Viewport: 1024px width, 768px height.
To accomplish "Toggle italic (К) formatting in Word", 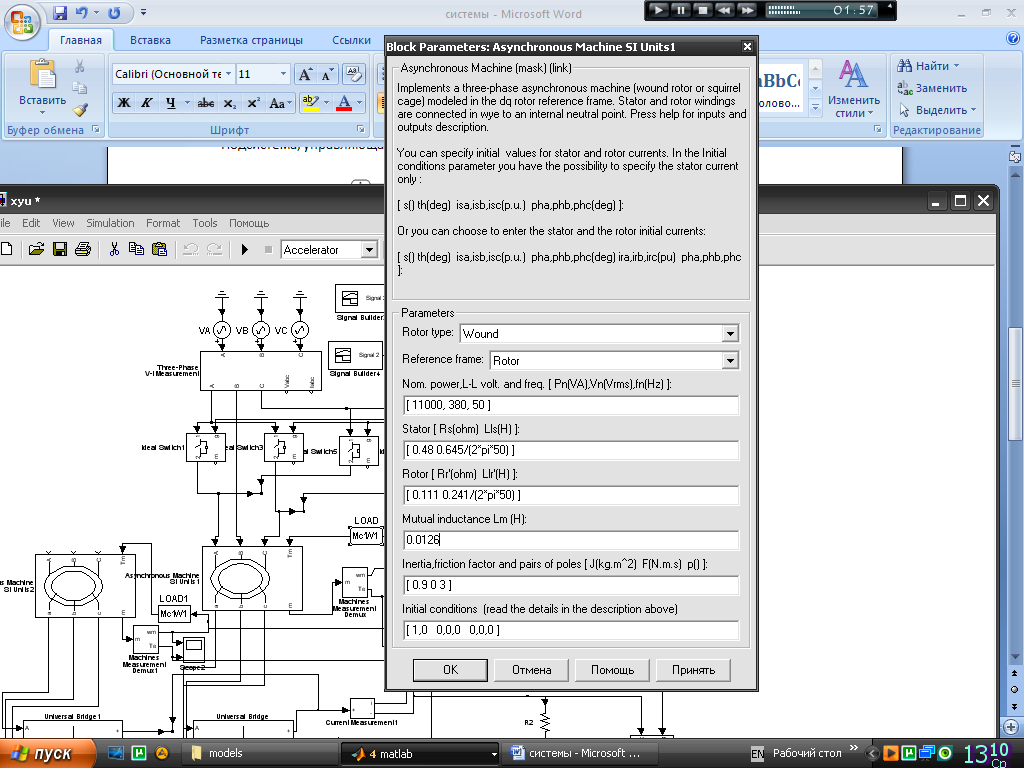I will tap(146, 103).
